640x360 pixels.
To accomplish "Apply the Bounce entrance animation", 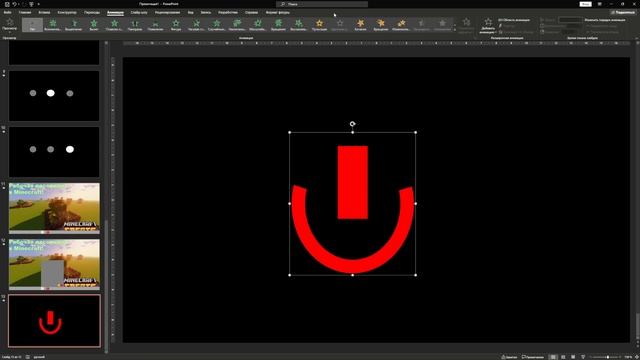I will (x=299, y=25).
